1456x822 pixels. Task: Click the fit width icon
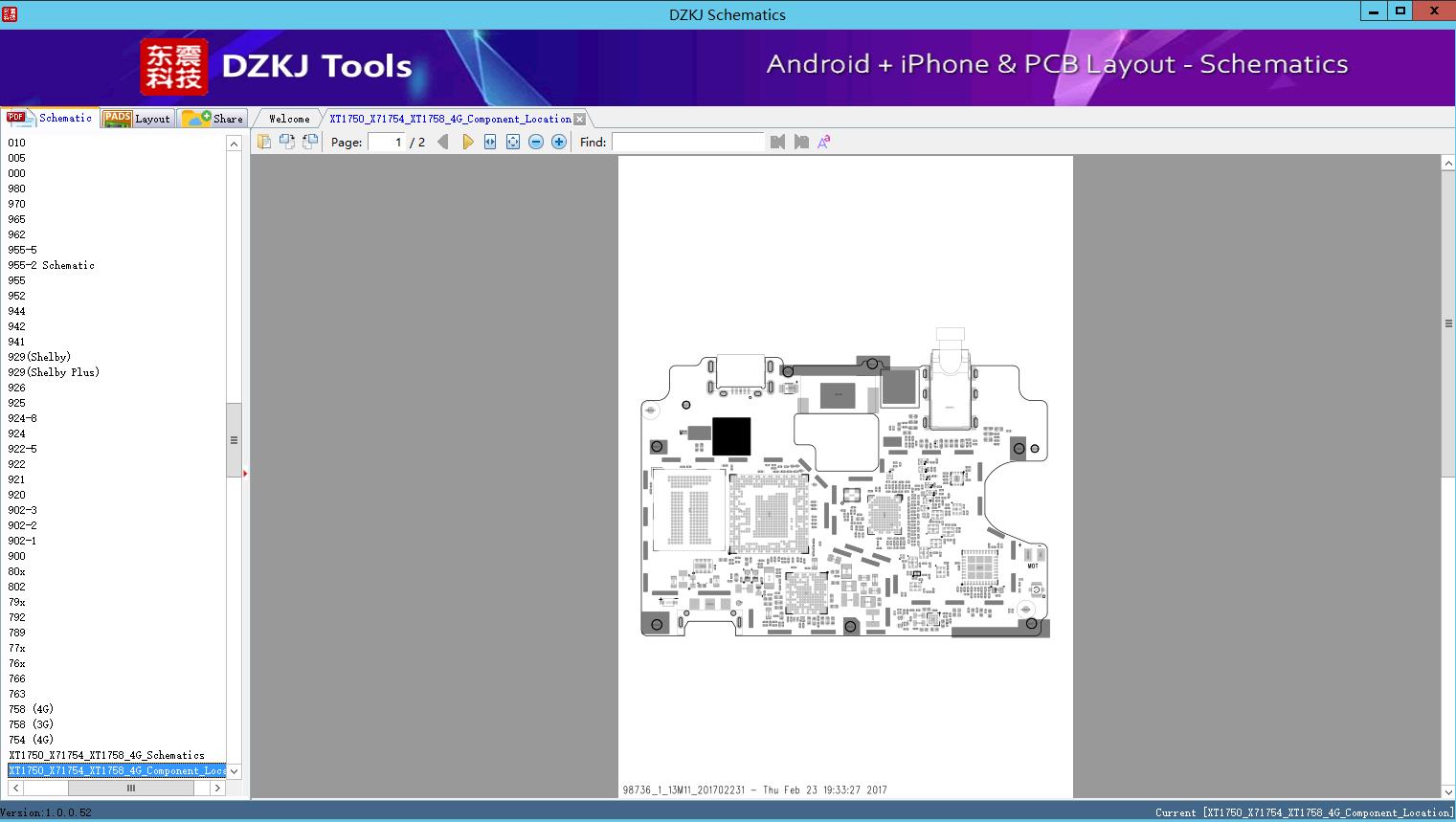[490, 142]
